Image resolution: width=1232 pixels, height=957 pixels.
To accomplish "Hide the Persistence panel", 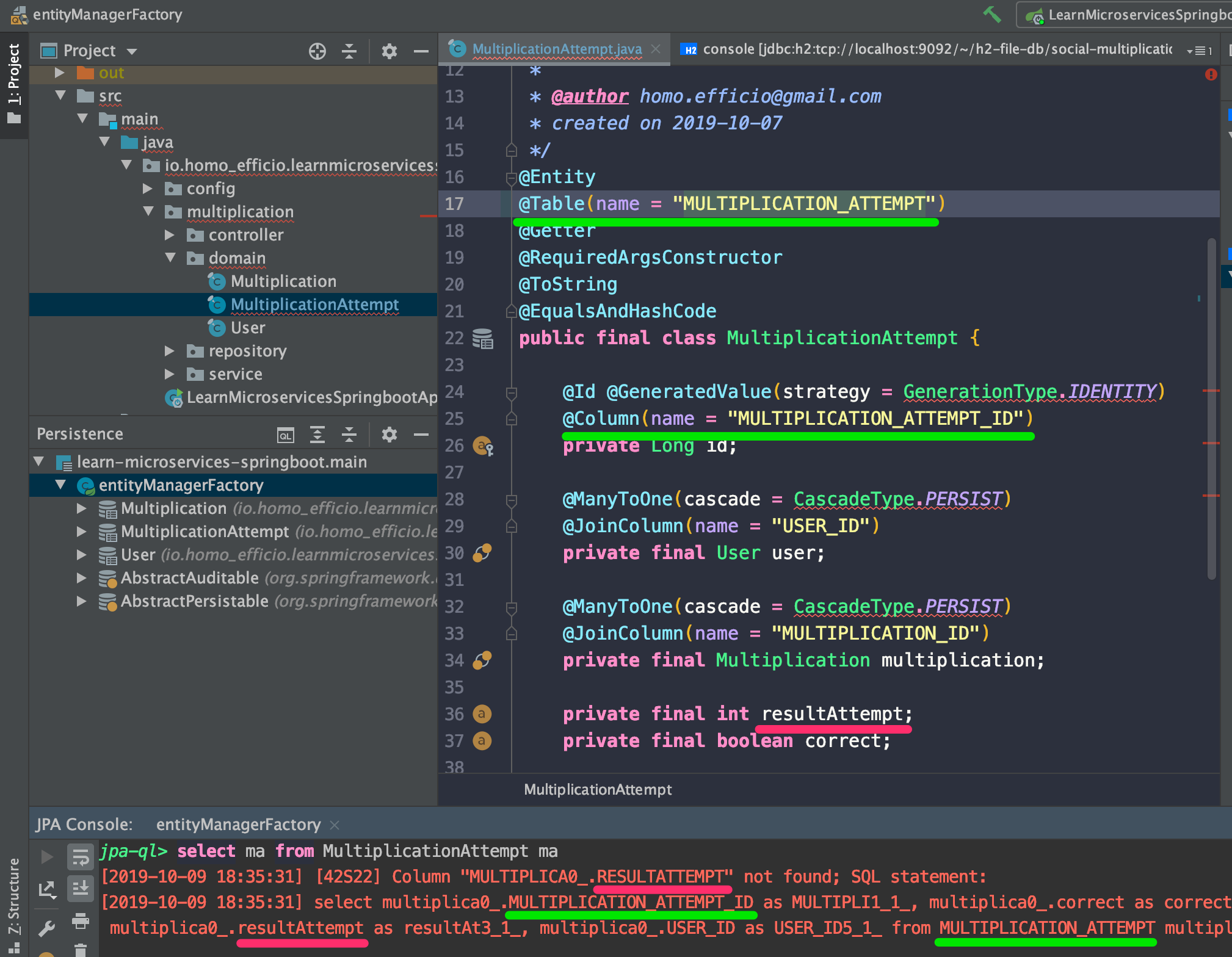I will [421, 435].
